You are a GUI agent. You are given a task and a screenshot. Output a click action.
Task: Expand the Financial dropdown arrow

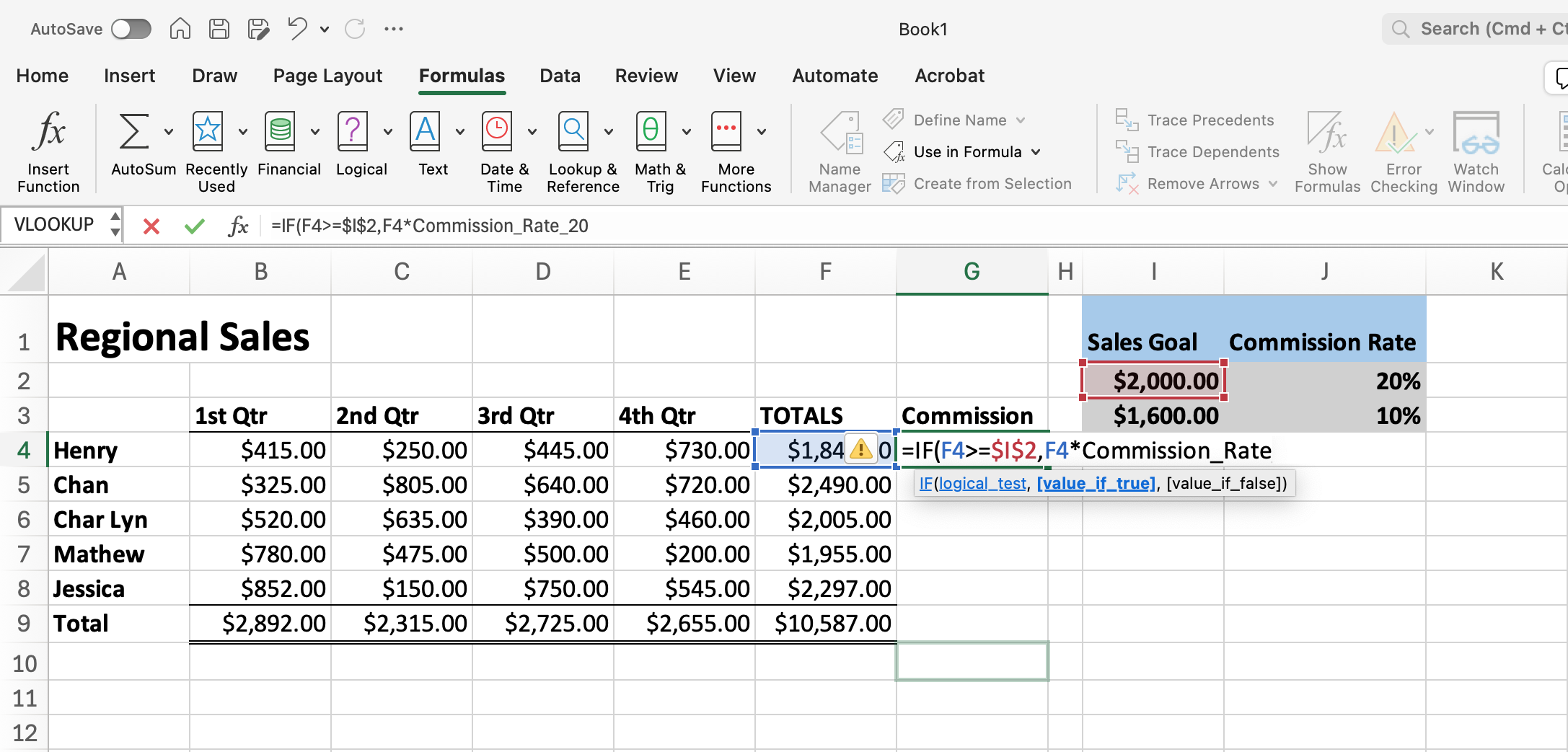(315, 131)
